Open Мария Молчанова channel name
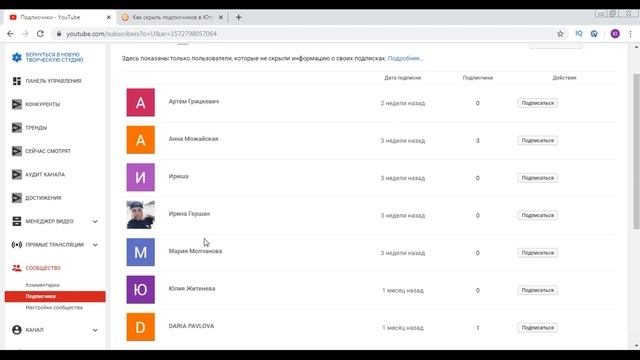 click(195, 251)
